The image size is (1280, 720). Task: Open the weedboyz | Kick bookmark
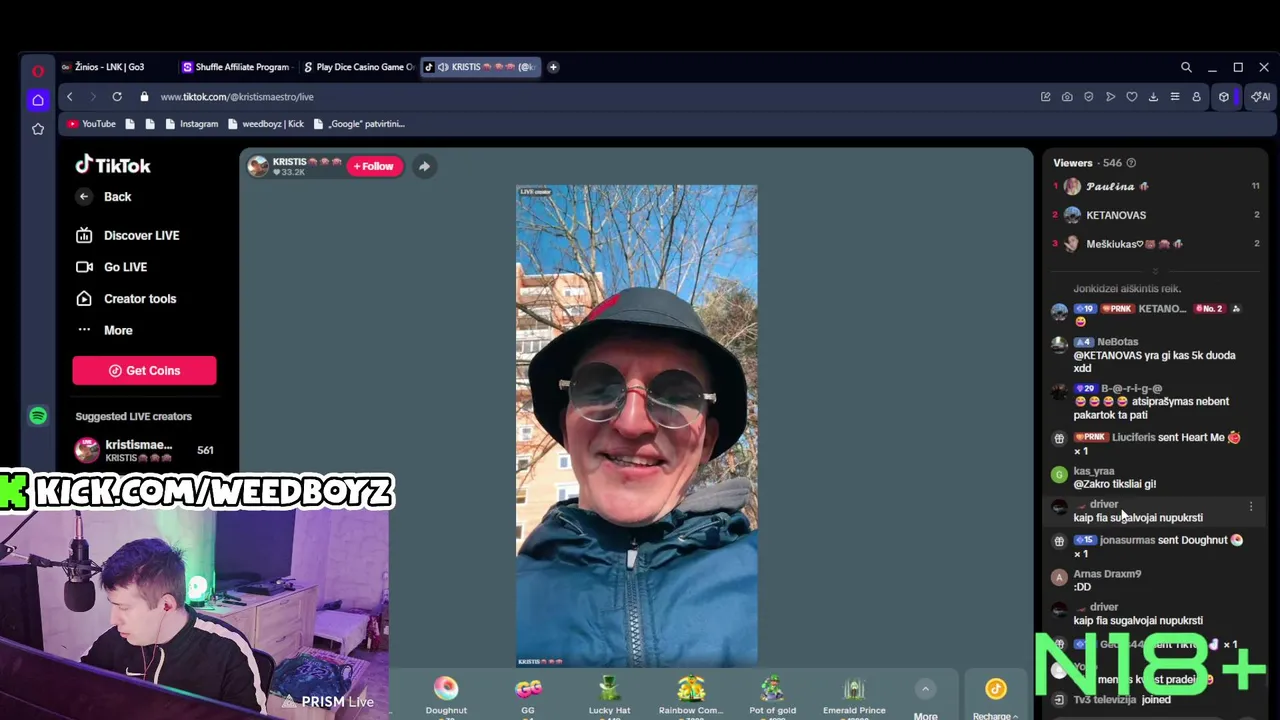click(265, 124)
